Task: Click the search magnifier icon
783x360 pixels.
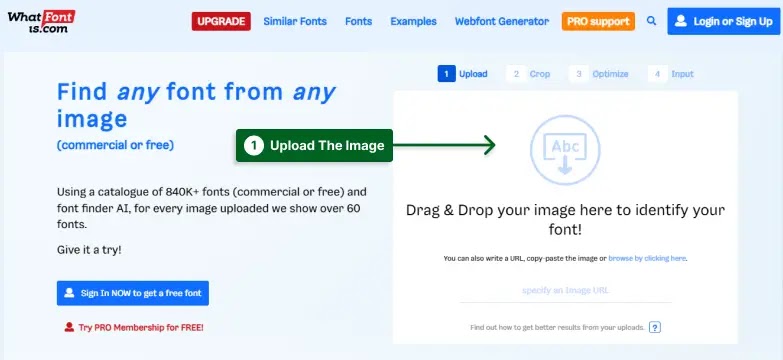Action: pos(651,21)
